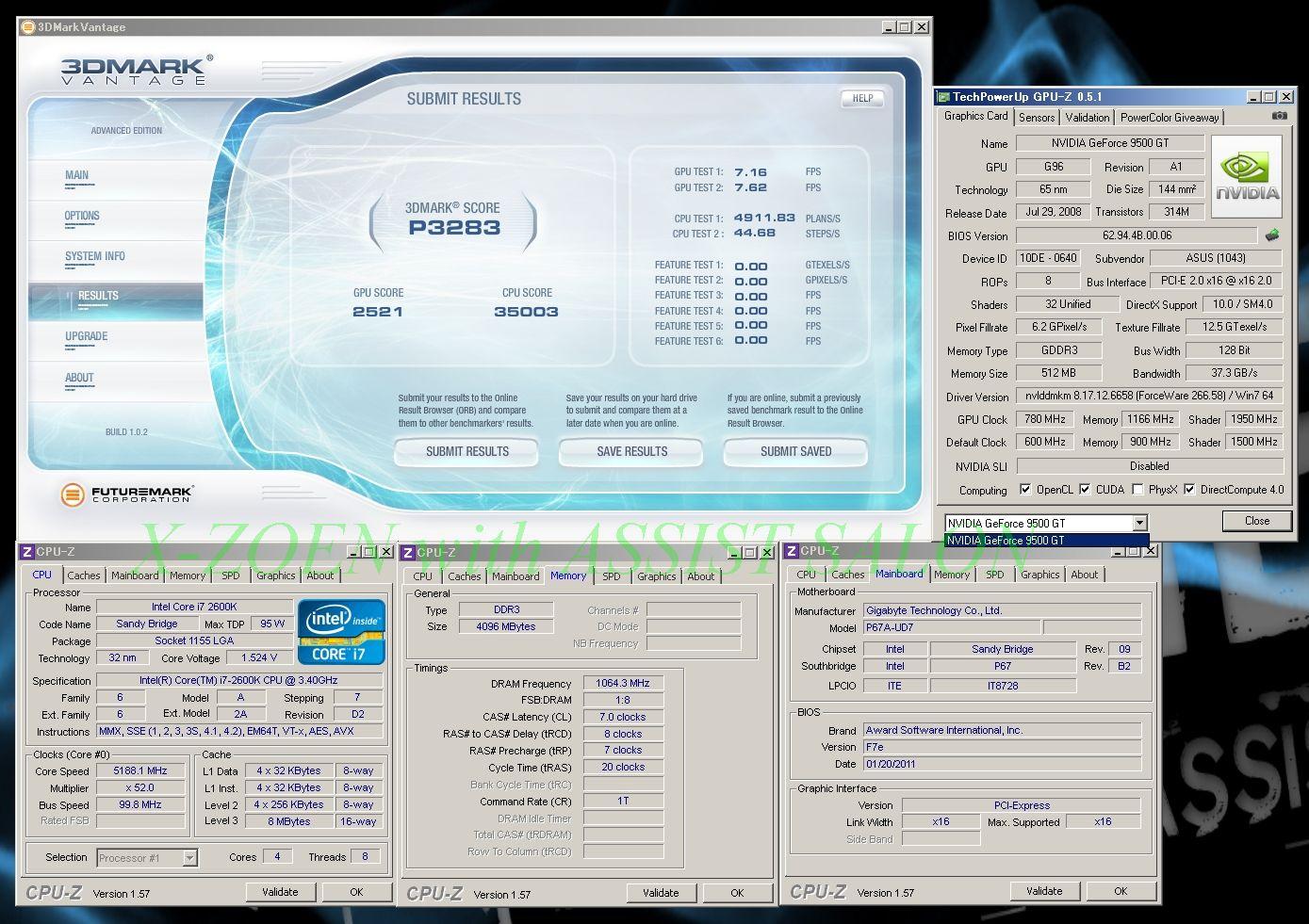Open SPD tab in the first CPU-Z window
The height and width of the screenshot is (924, 1309).
pos(231,575)
